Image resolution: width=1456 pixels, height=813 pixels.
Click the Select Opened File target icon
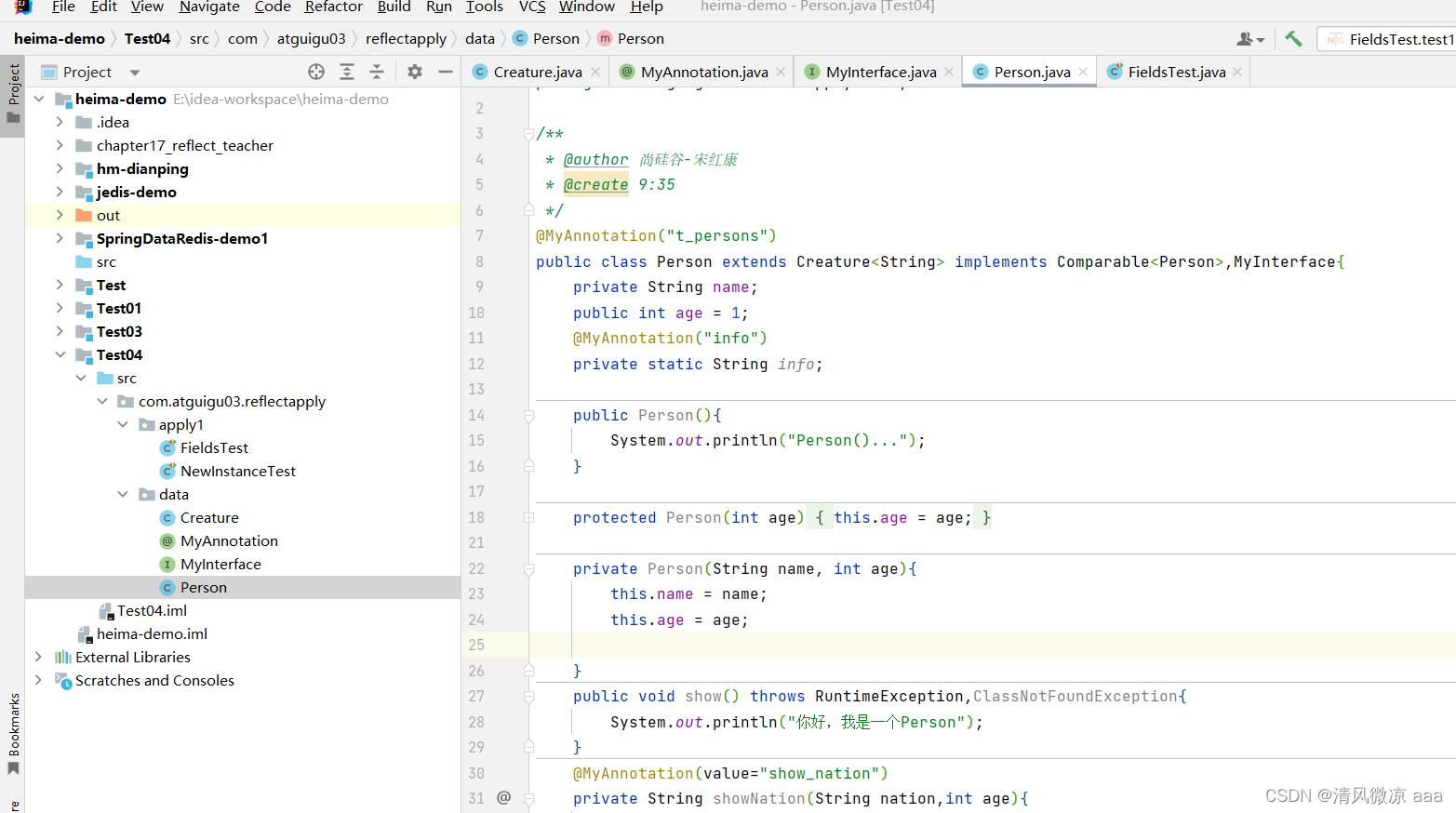316,72
